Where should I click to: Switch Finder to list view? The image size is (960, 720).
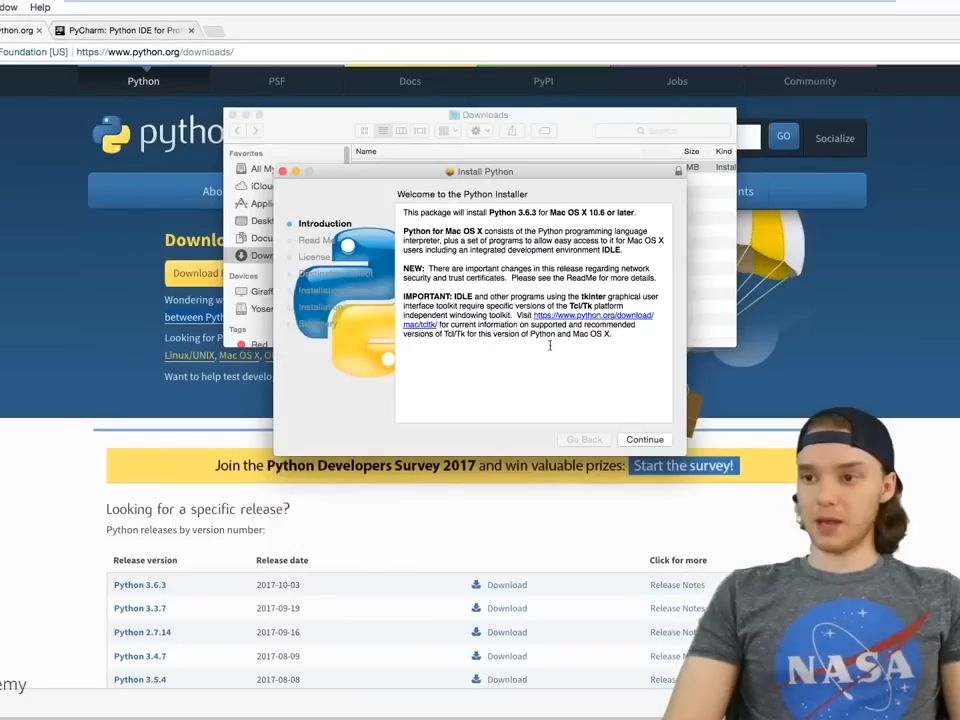(x=383, y=130)
